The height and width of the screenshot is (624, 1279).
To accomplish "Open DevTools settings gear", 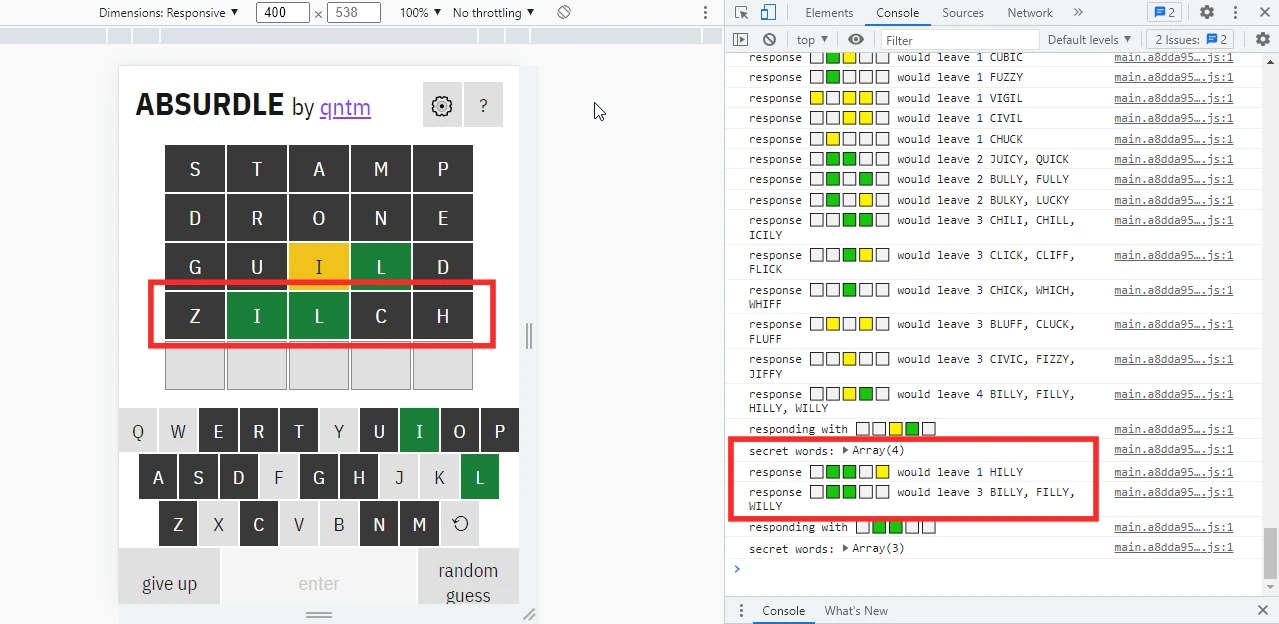I will click(1207, 13).
